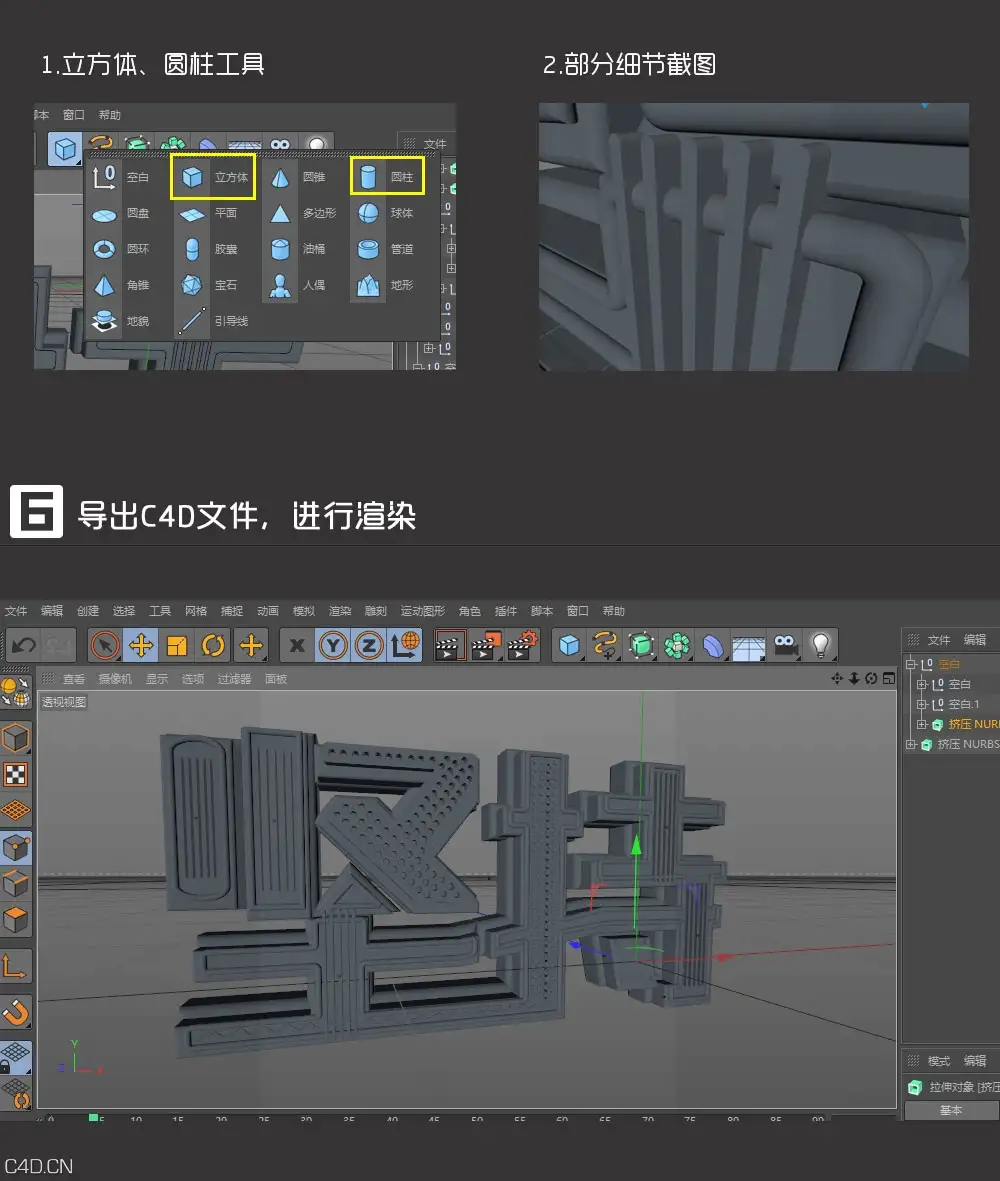
Task: Open viewport 过滤器 menu
Action: pyautogui.click(x=234, y=679)
